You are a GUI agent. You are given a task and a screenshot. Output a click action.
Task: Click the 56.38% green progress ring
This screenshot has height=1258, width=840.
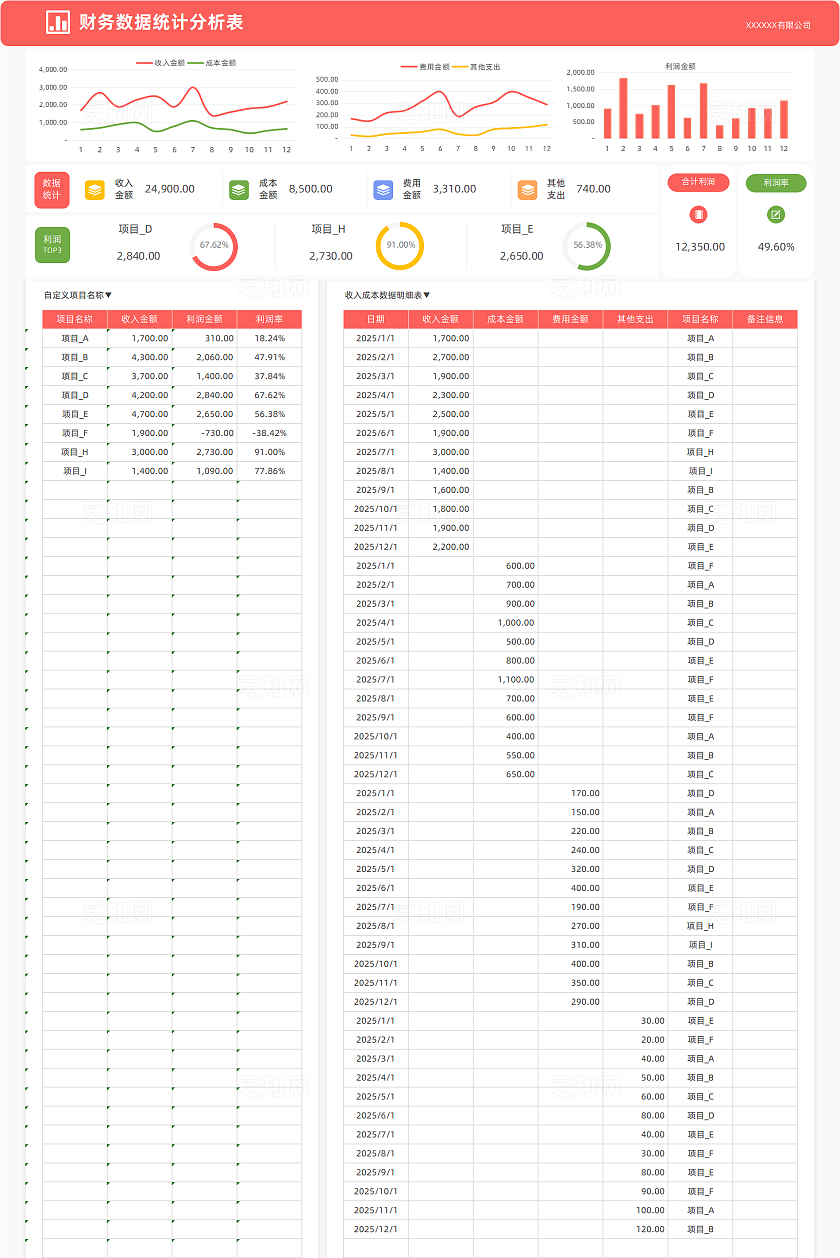point(587,245)
